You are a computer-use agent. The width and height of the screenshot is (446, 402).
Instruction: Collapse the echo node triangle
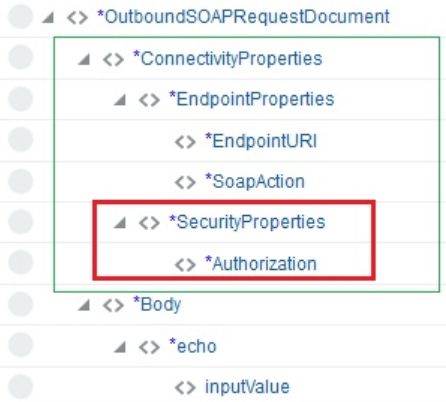pos(120,347)
